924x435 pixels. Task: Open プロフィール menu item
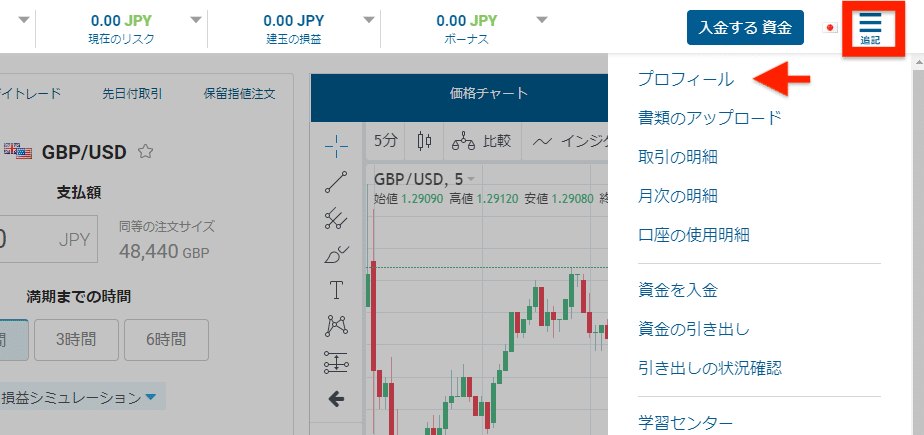686,80
